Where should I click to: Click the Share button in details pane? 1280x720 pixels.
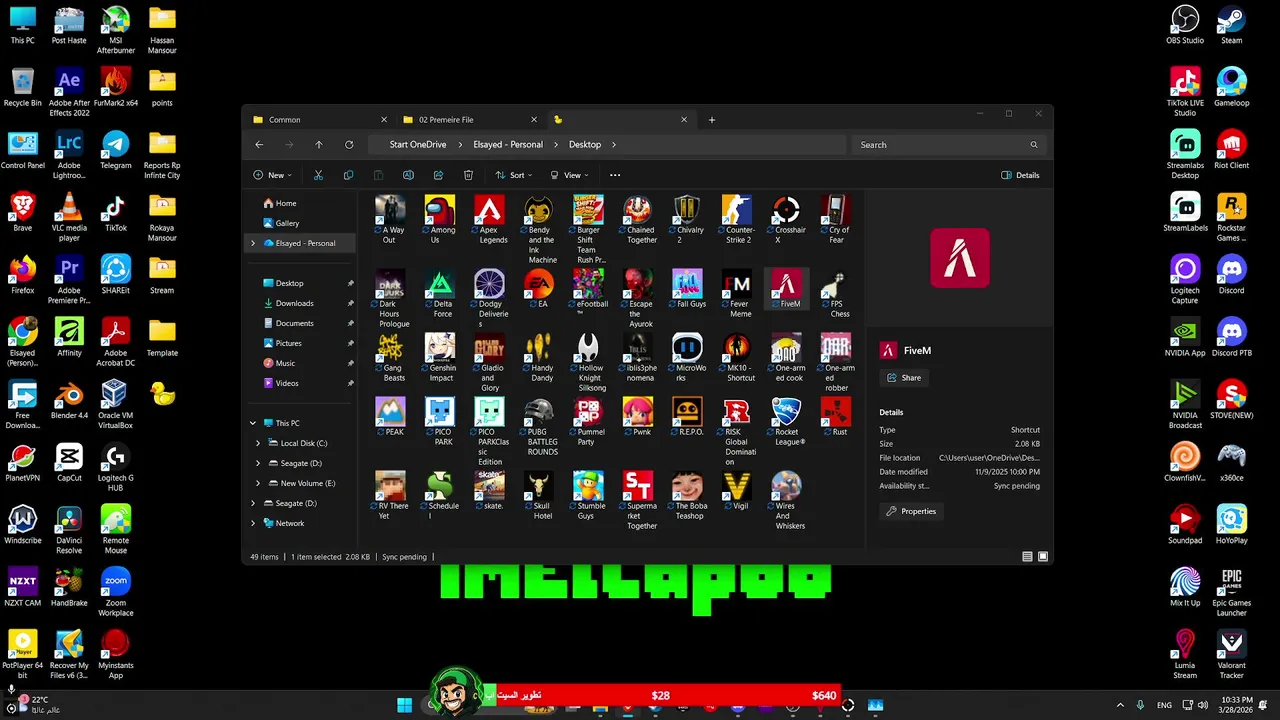[x=904, y=378]
